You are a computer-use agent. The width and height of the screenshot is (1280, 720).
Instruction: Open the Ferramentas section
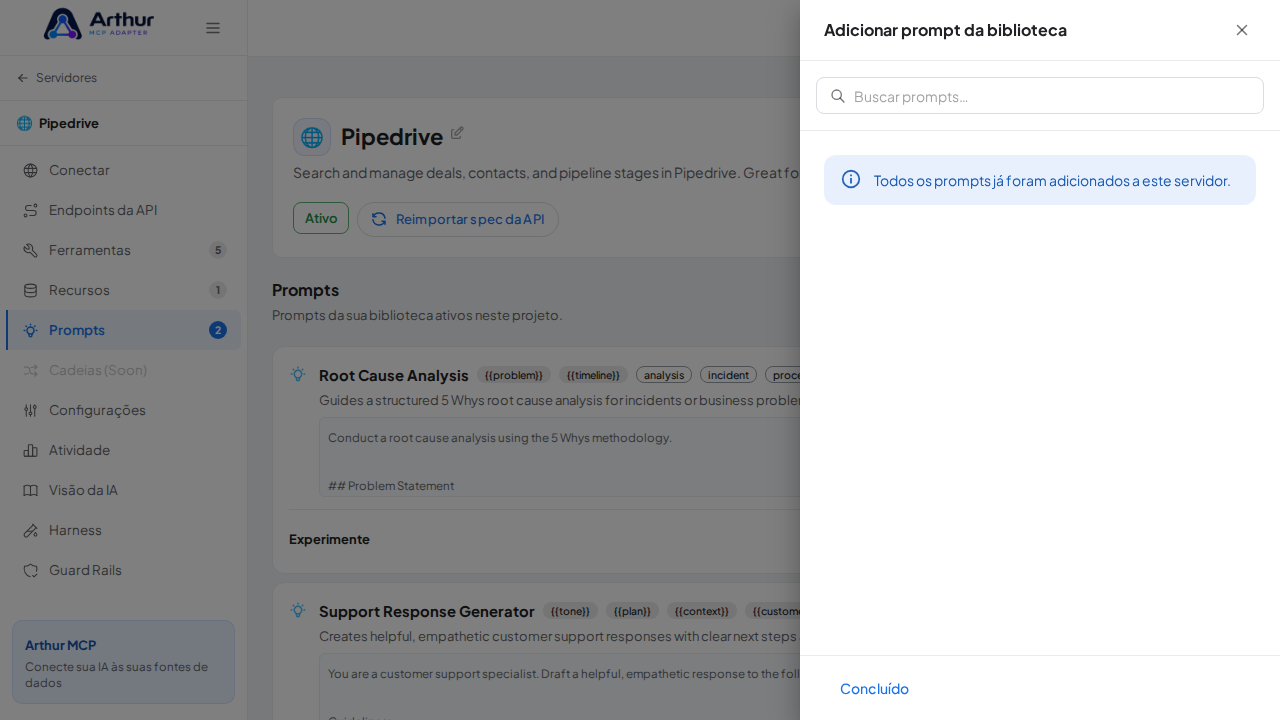click(x=124, y=250)
